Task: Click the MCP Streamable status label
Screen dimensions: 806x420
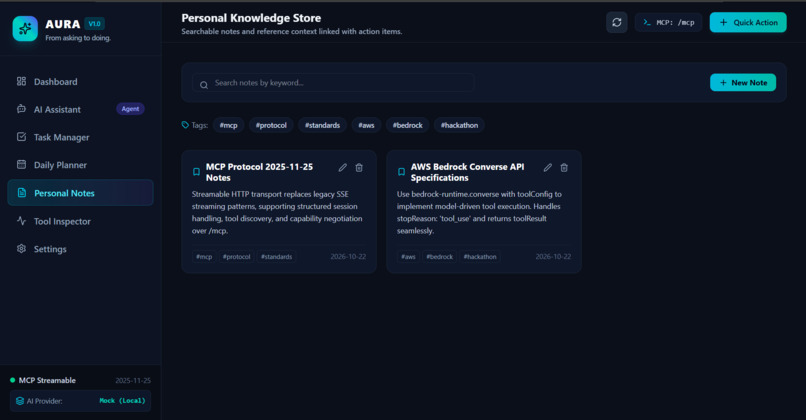Action: pyautogui.click(x=47, y=380)
